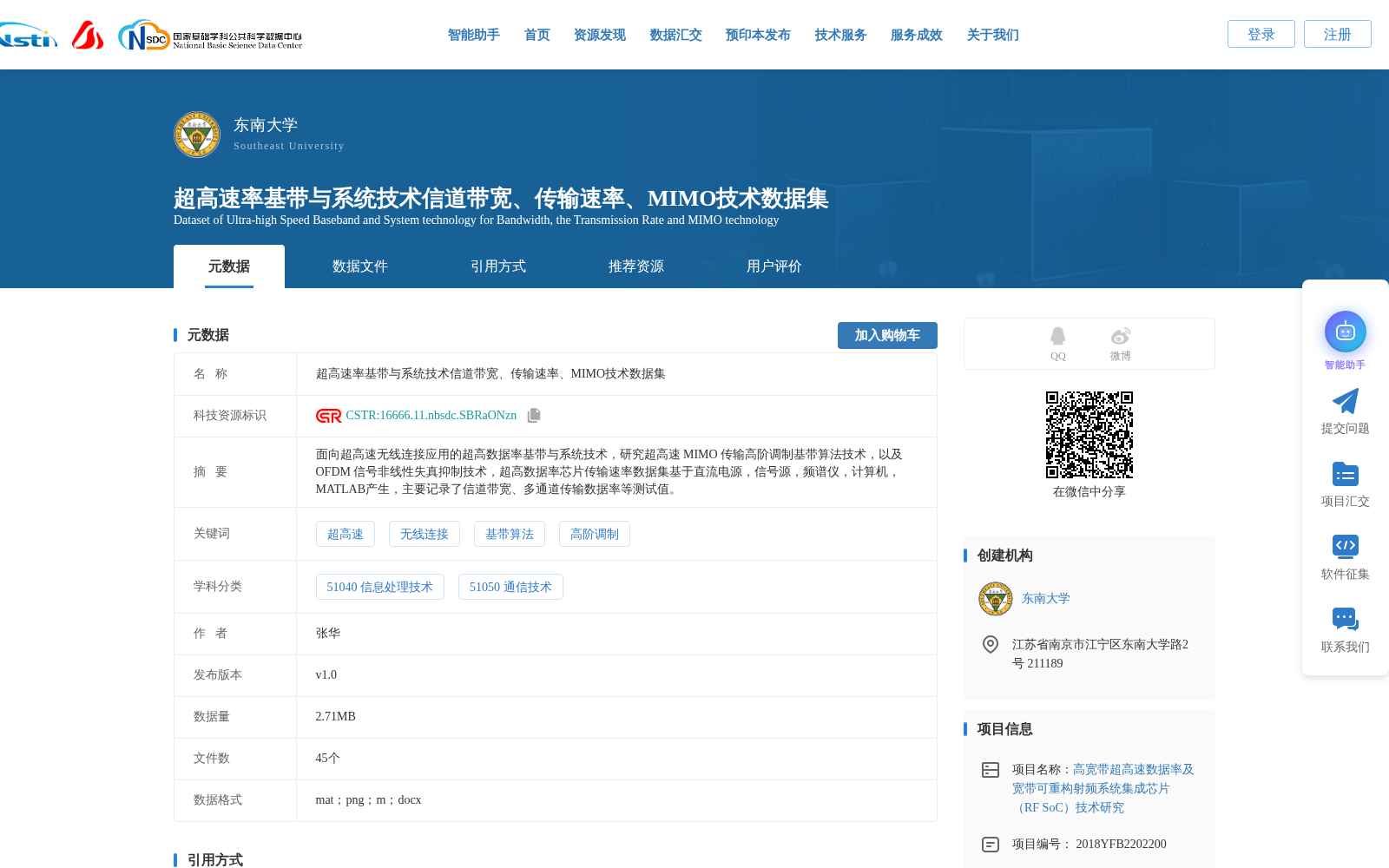Switch to the 引用方式 tab
The height and width of the screenshot is (868, 1389).
click(x=498, y=266)
